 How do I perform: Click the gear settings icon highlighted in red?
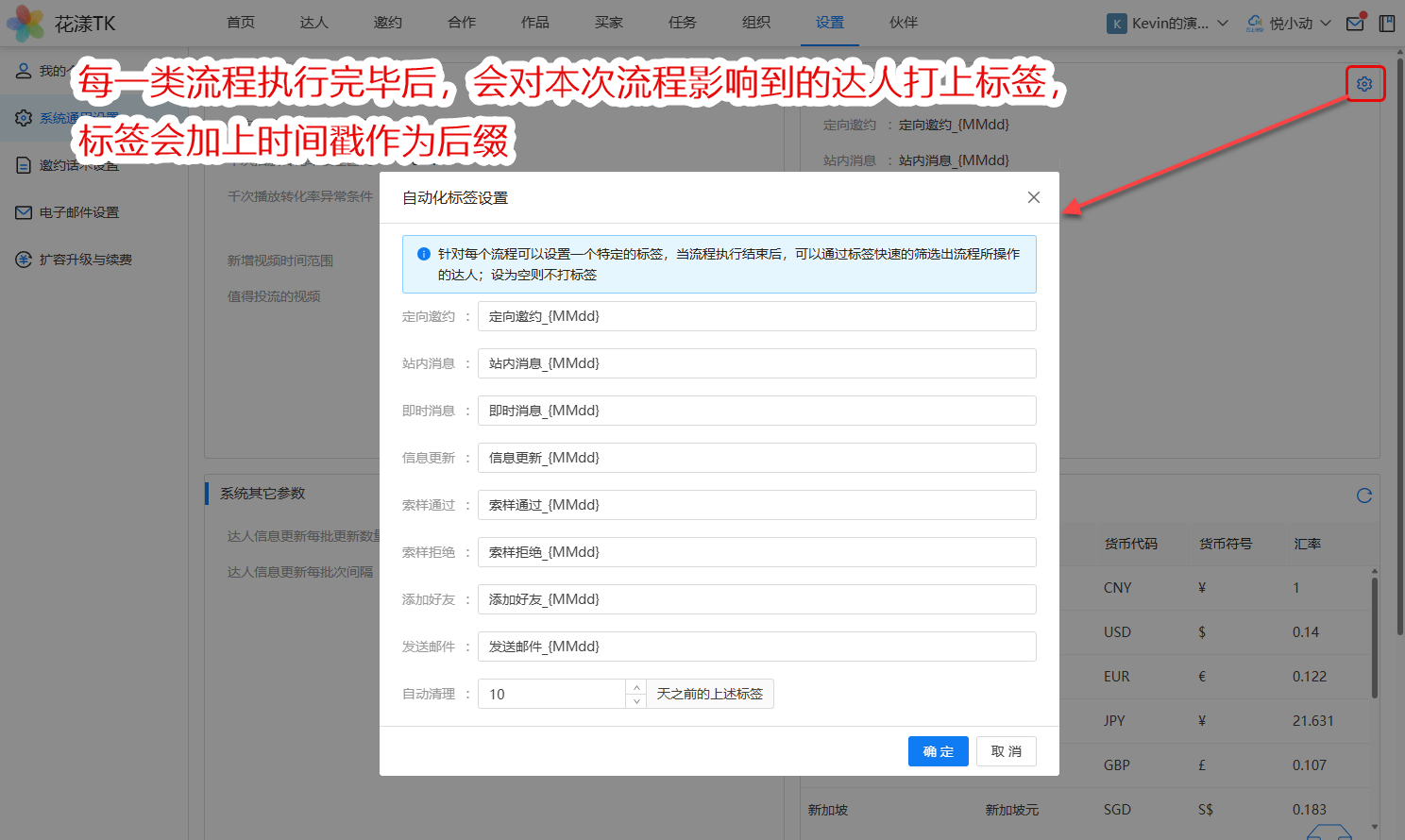click(1364, 84)
